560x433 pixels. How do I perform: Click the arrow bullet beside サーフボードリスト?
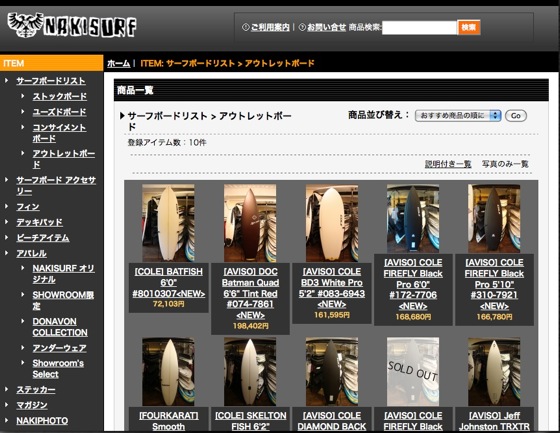pyautogui.click(x=6, y=80)
